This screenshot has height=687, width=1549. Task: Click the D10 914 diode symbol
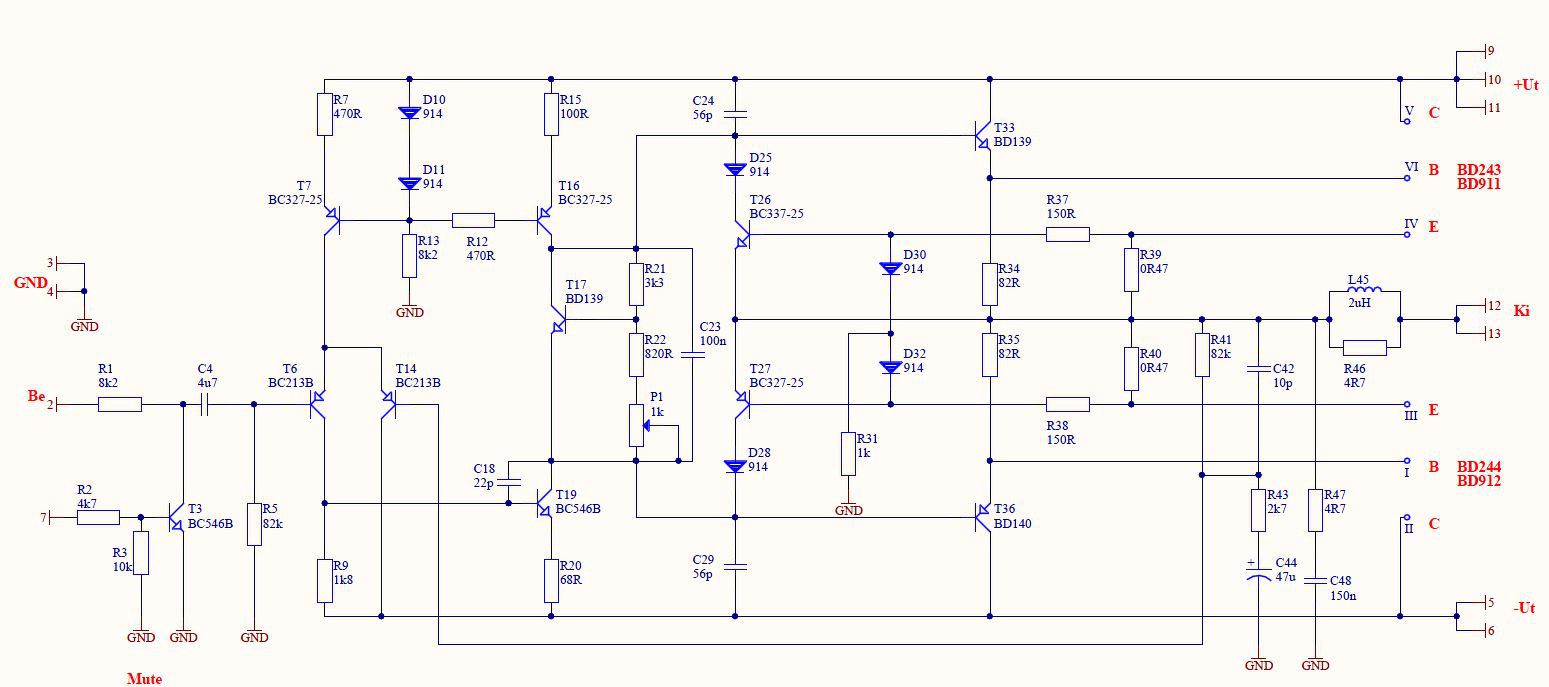click(x=408, y=113)
